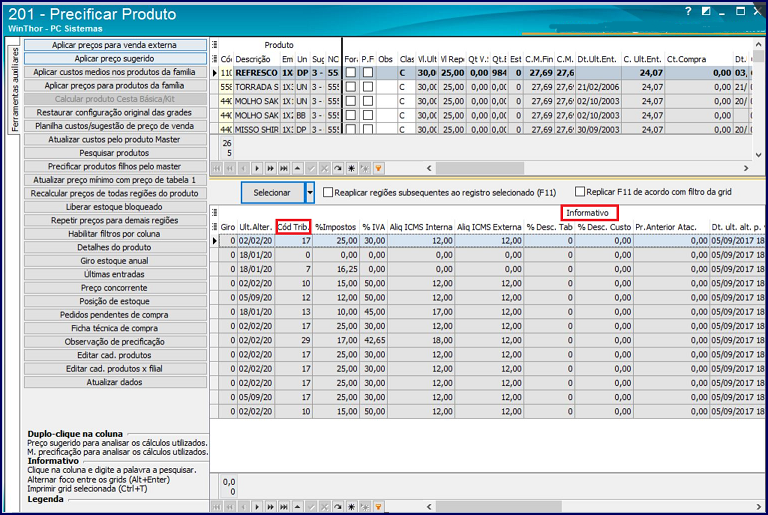Viewport: 768px width, 515px height.
Task: Click Últimas entradas button
Action: 116,274
